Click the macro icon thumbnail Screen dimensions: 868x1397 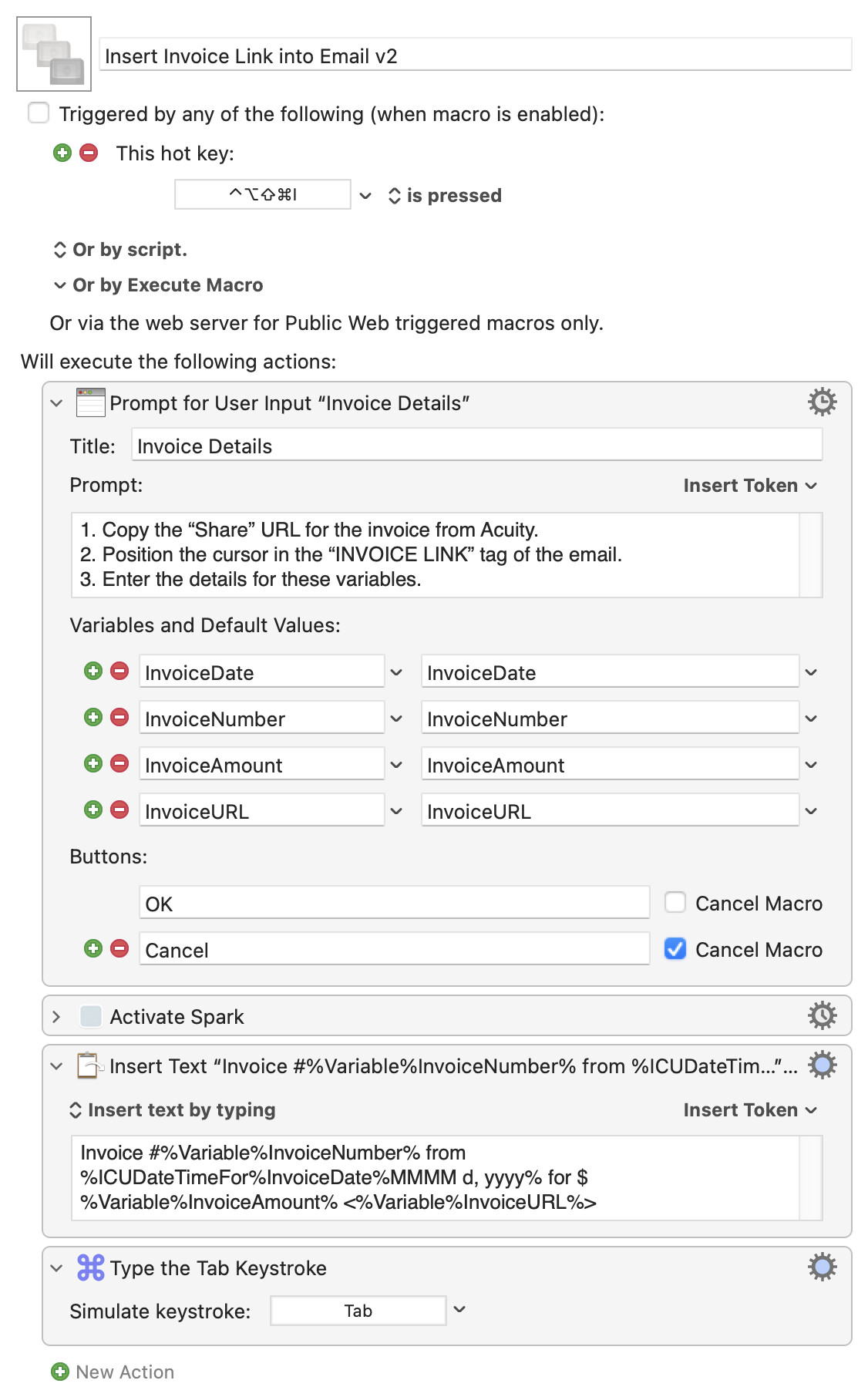54,54
